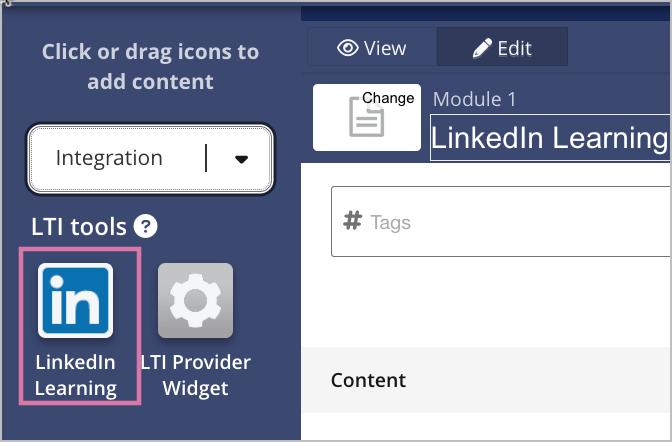Viewport: 672px width, 442px height.
Task: Click into the LinkedIn Learning title field
Action: tap(550, 138)
